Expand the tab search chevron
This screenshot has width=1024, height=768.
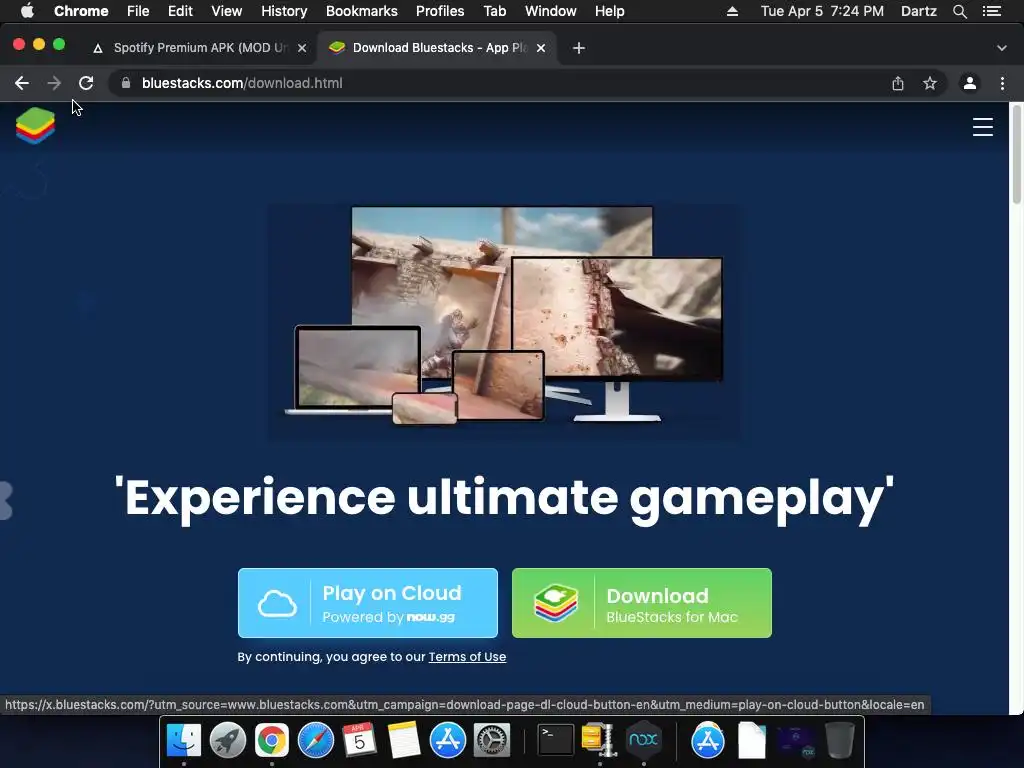point(1002,48)
